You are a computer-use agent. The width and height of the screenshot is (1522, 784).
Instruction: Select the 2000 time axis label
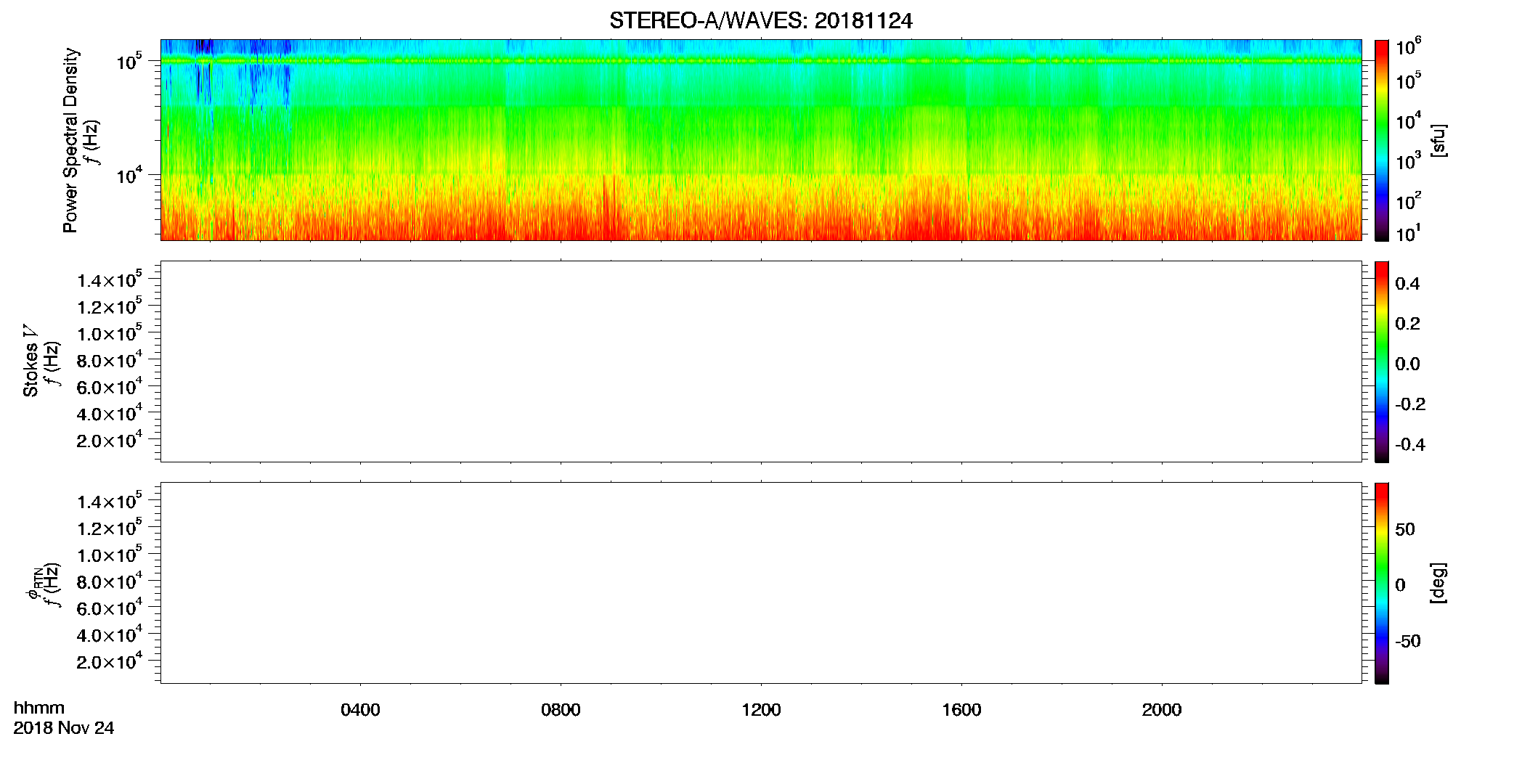click(x=1162, y=710)
